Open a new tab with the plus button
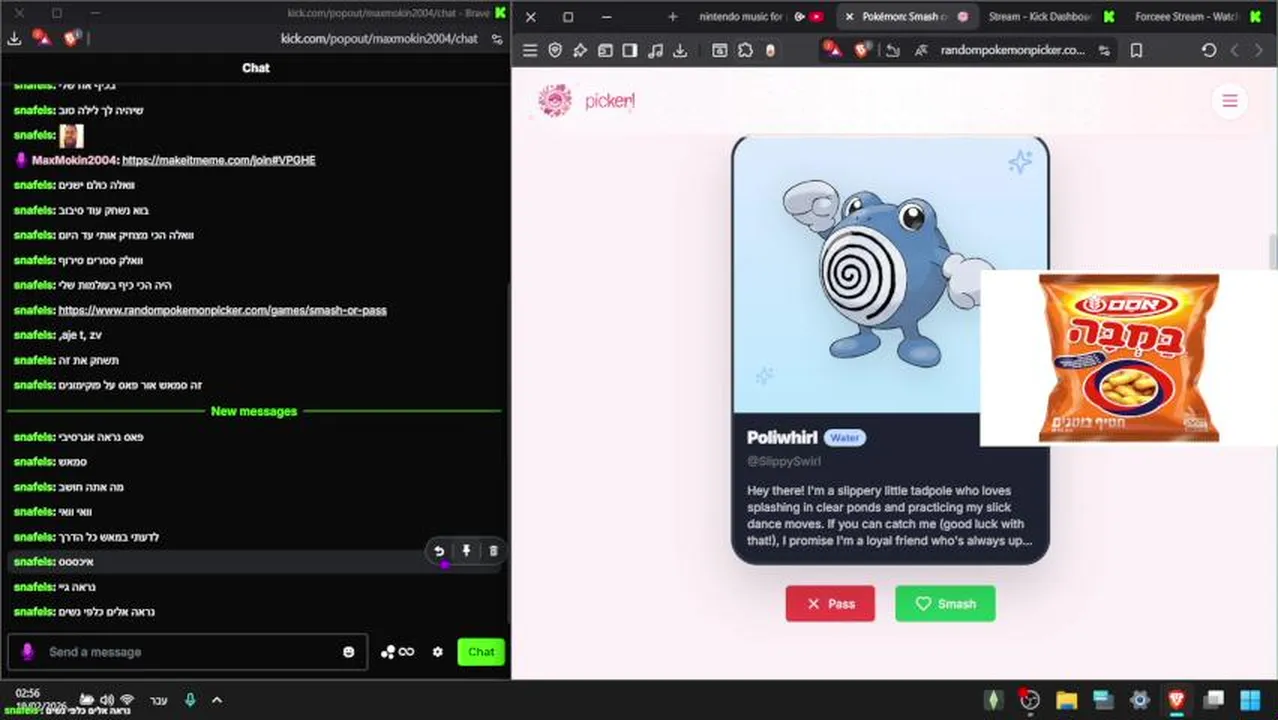The image size is (1278, 720). 673,17
